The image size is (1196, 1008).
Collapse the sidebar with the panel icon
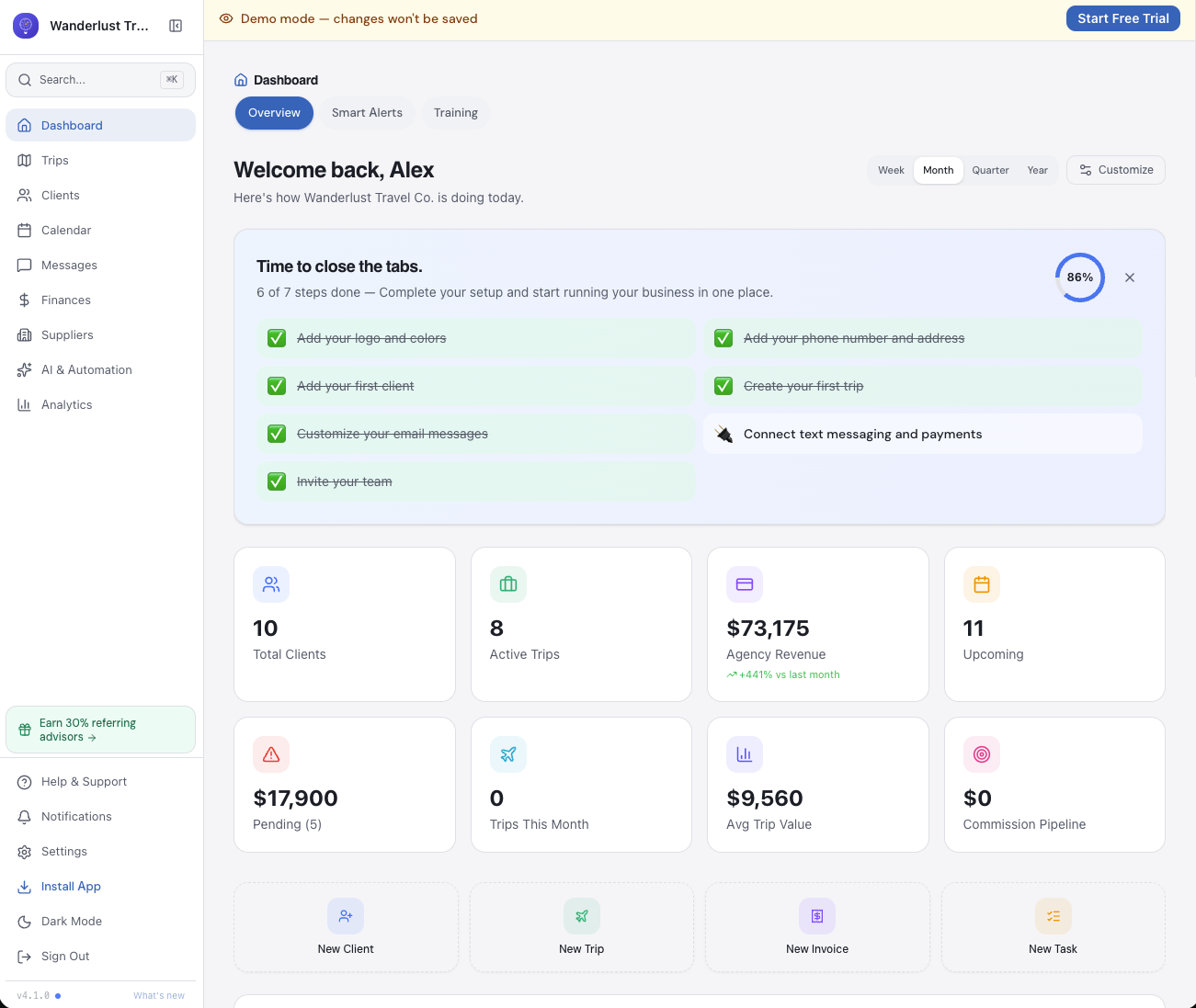point(176,26)
